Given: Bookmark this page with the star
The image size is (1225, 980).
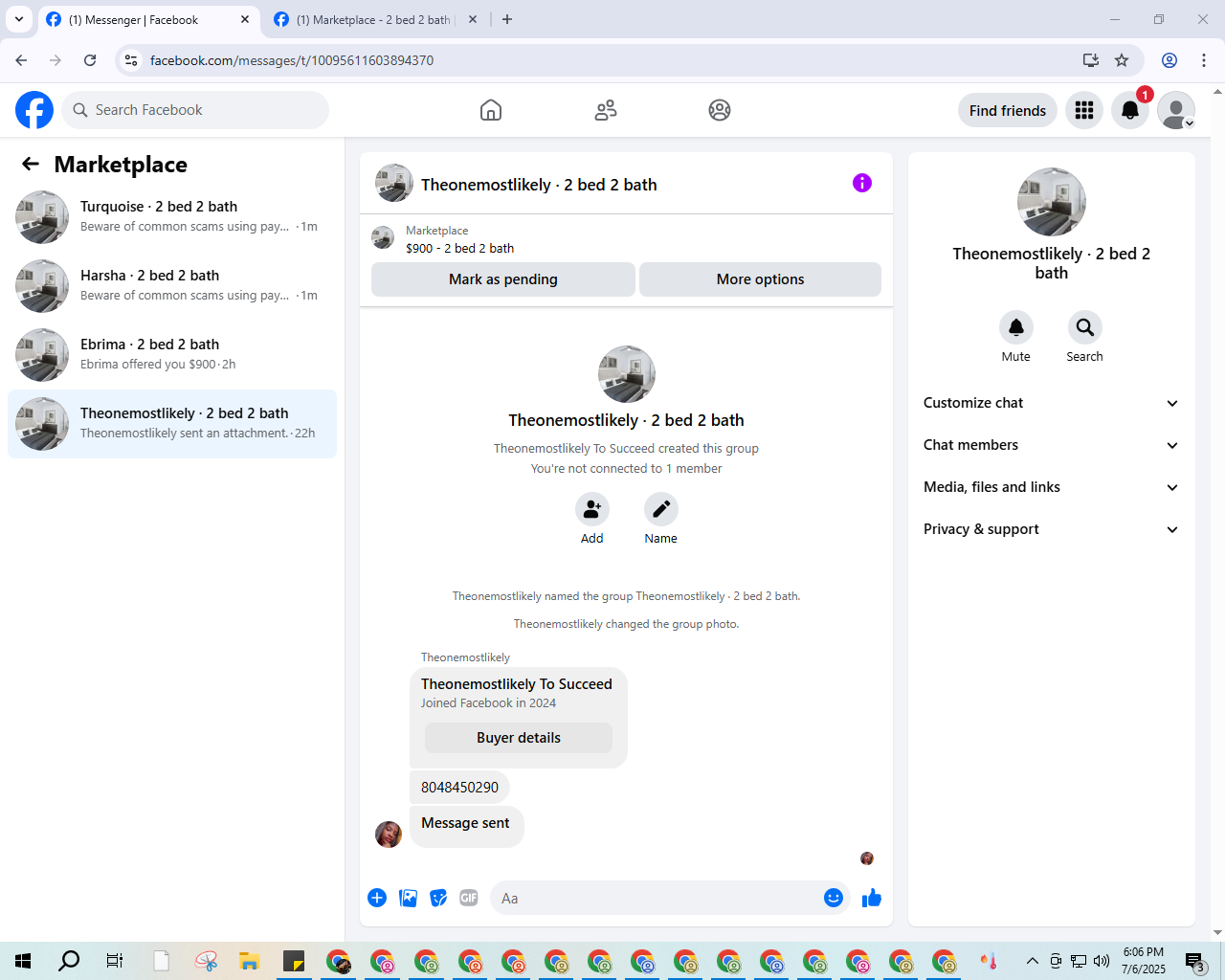Looking at the screenshot, I should tap(1122, 60).
